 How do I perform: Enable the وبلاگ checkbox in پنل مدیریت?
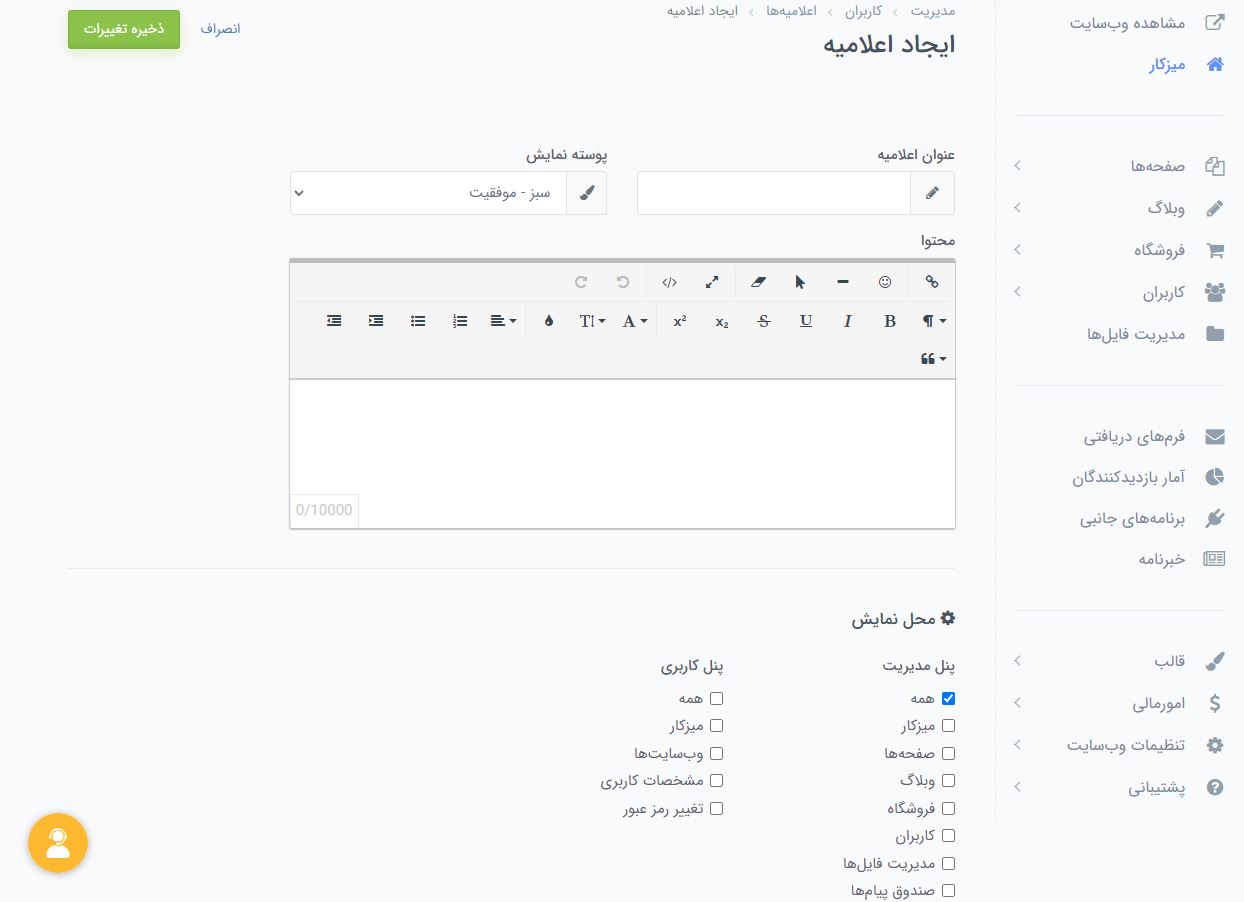[948, 781]
